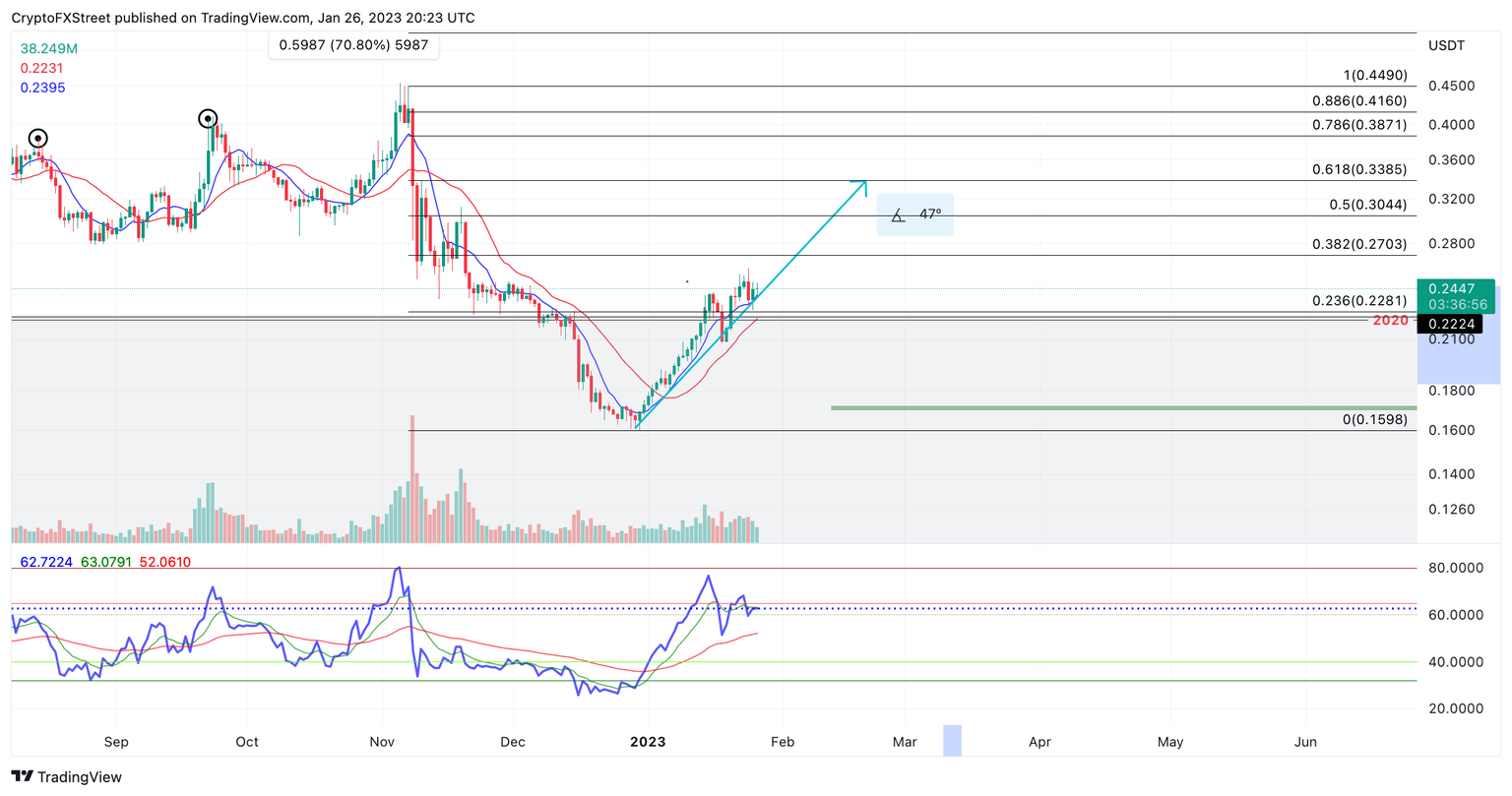Click the CryptoFXStreet publication header text

pyautogui.click(x=243, y=18)
